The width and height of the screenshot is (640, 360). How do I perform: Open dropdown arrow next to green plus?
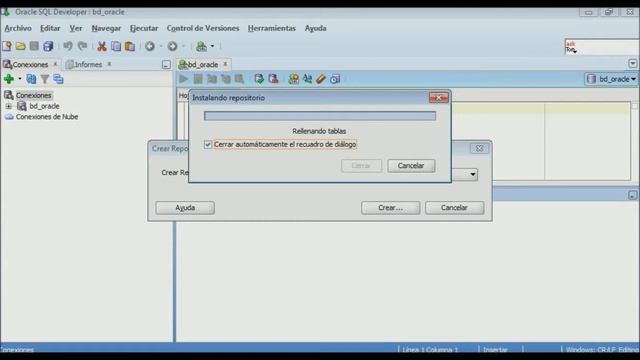(20, 79)
